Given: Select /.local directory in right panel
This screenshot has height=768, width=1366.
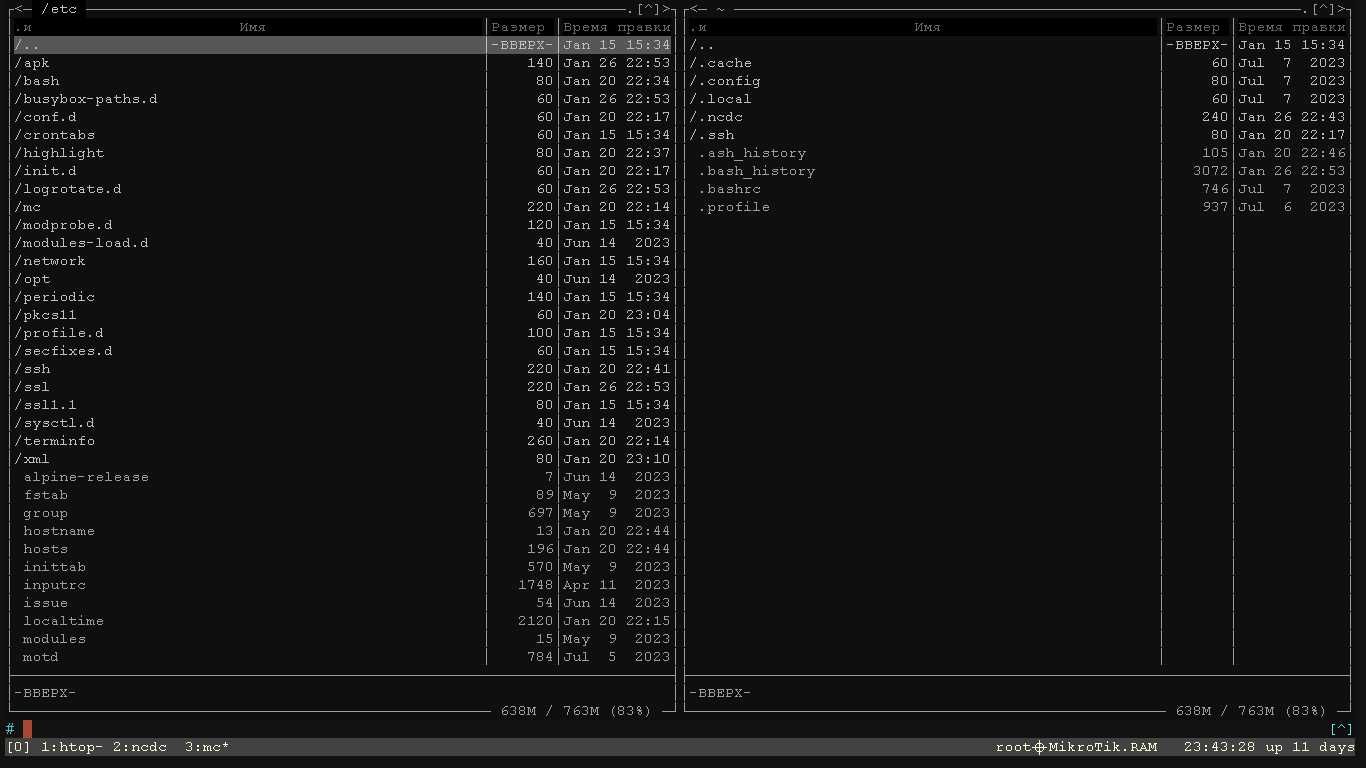Looking at the screenshot, I should click(1018, 99).
